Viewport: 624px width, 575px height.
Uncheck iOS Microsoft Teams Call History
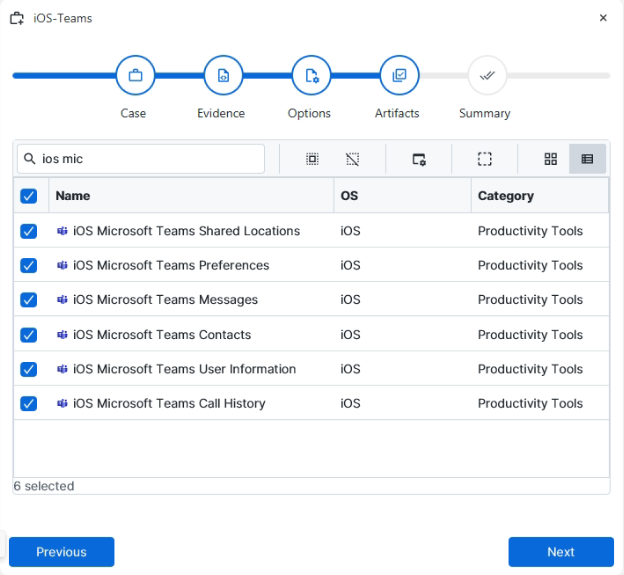tap(29, 403)
